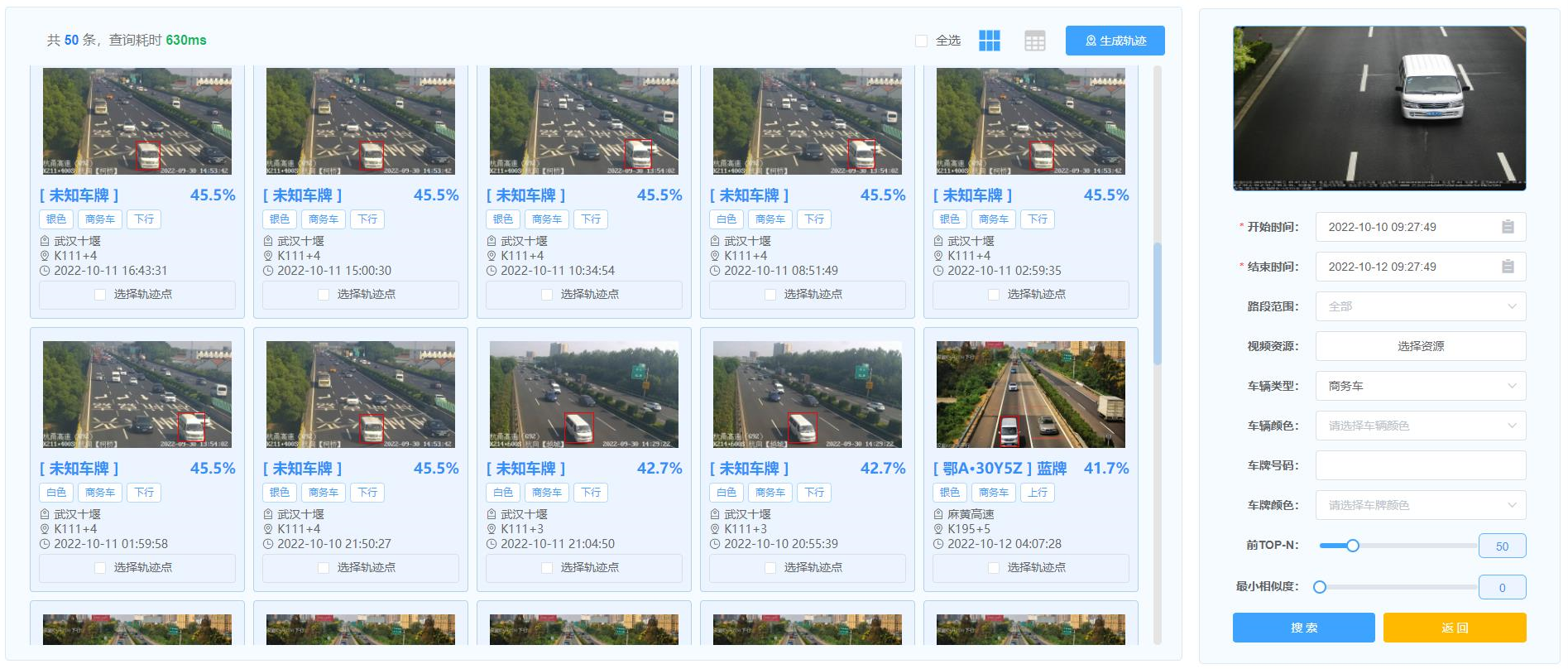Check 选择轨迹点 for 2022-10-11 01:59:58 card
This screenshot has height=669, width=1568.
100,568
